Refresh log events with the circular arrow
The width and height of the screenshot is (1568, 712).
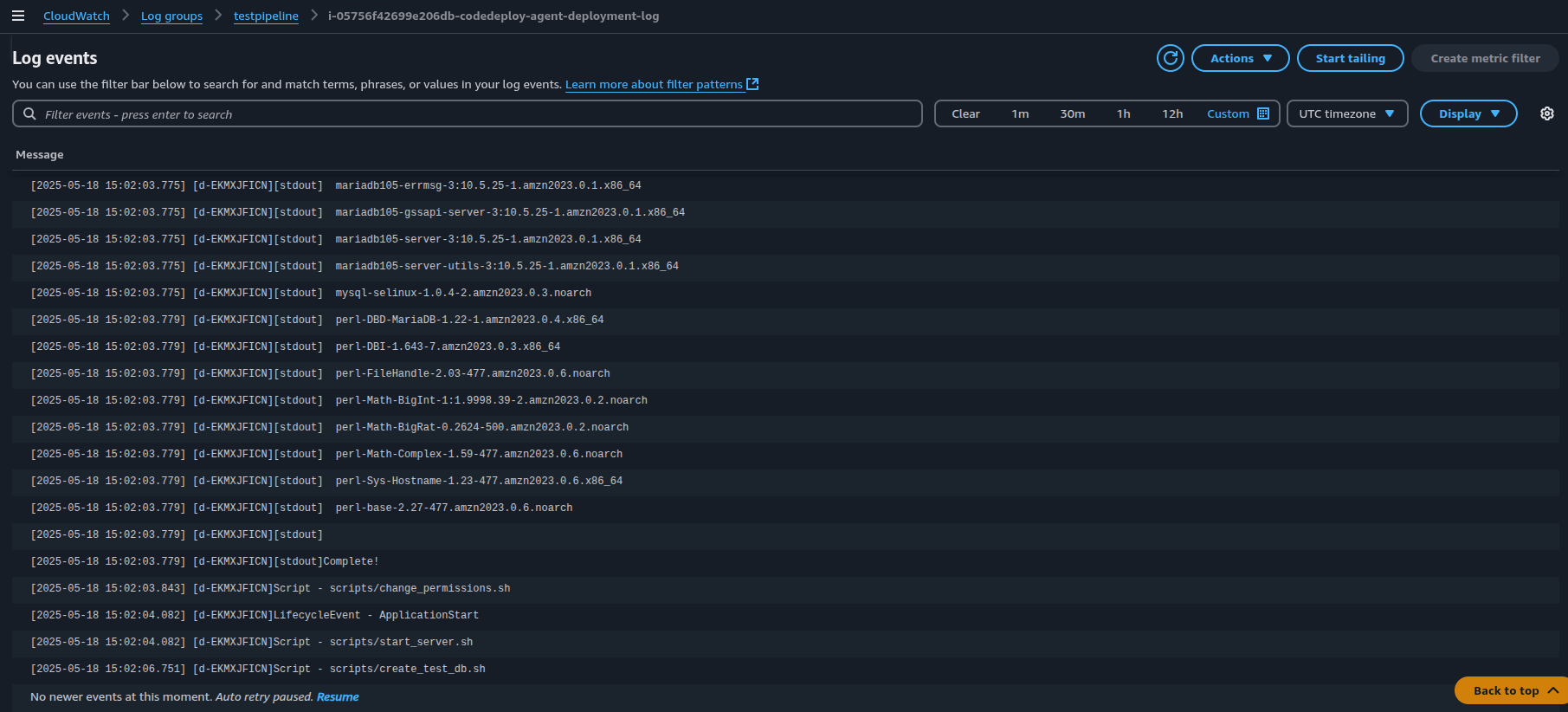click(x=1171, y=58)
